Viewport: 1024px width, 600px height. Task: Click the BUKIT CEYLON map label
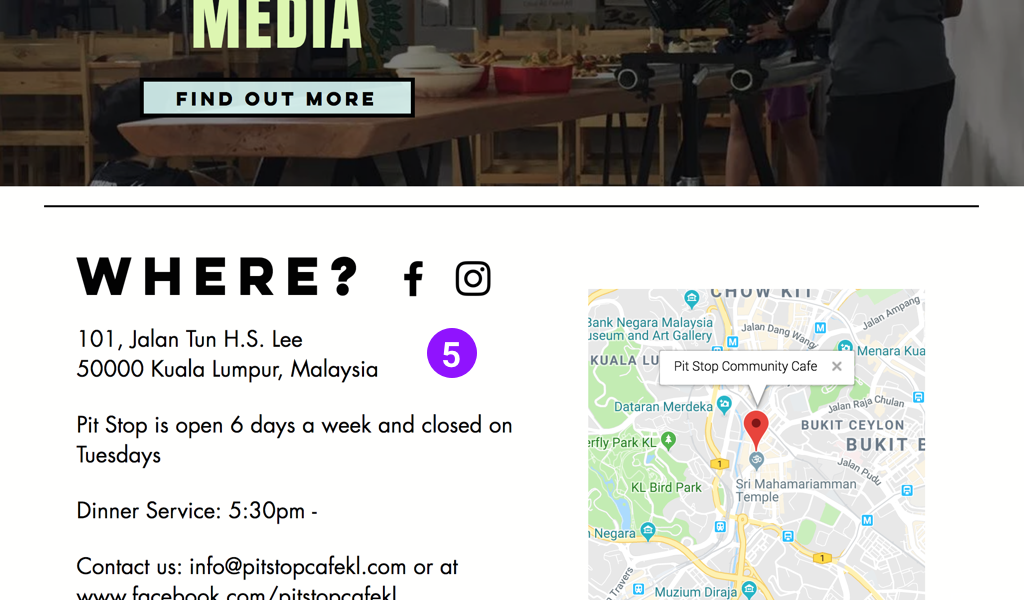[x=853, y=425]
